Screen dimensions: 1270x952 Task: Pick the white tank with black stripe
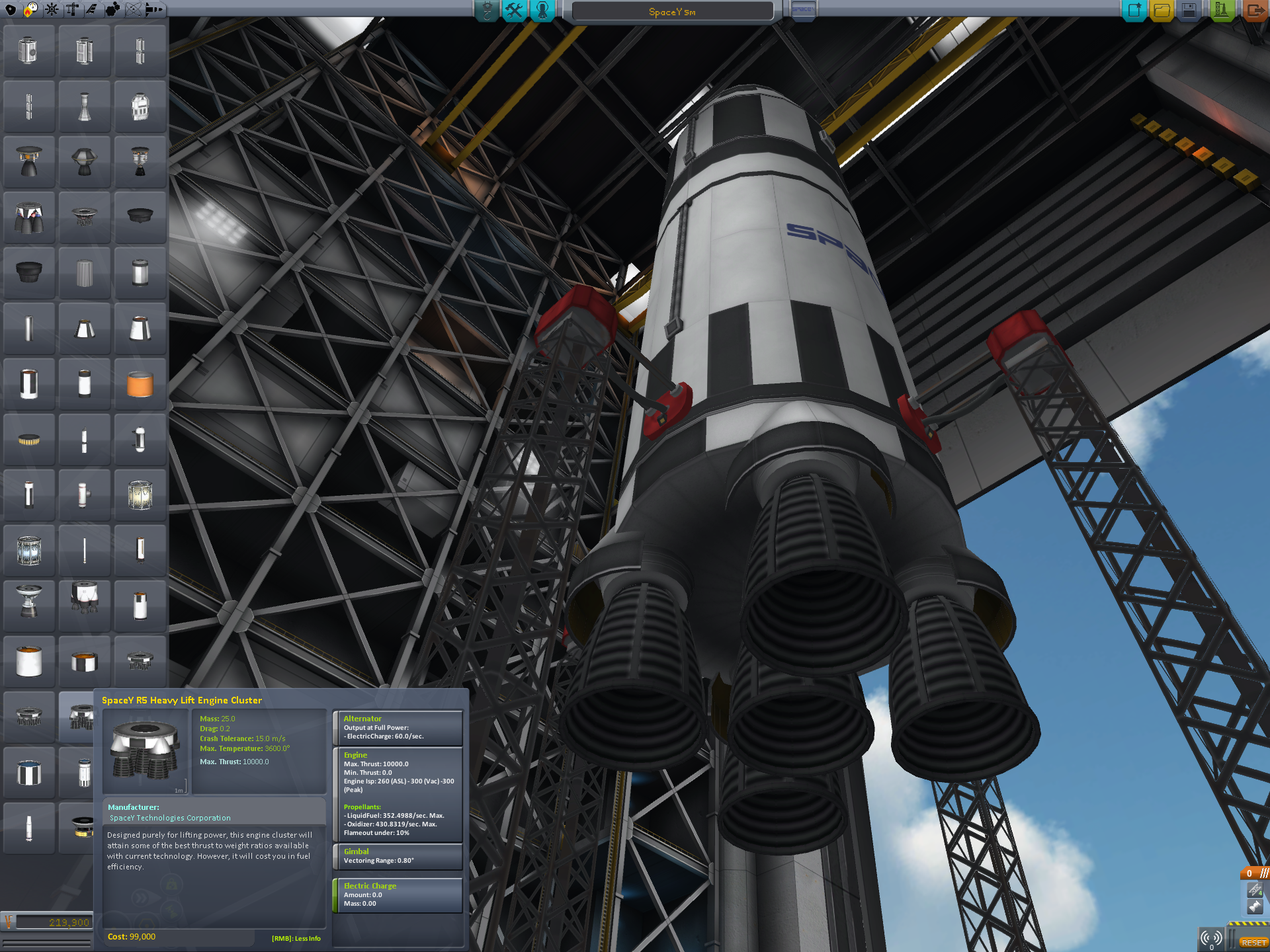(x=28, y=384)
